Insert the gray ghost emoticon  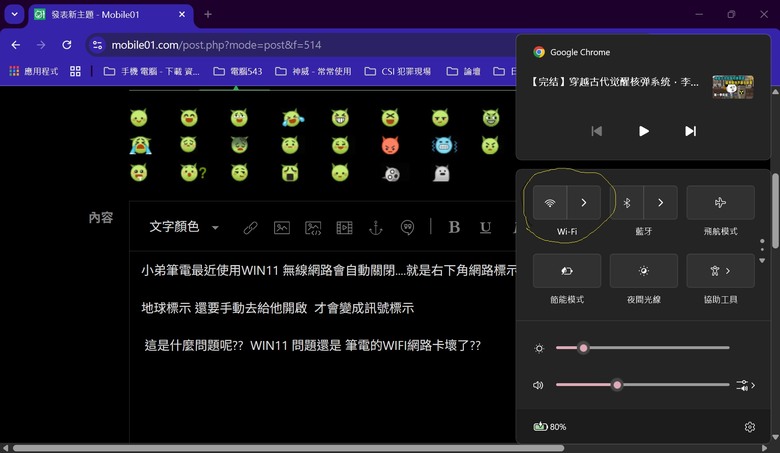[441, 173]
